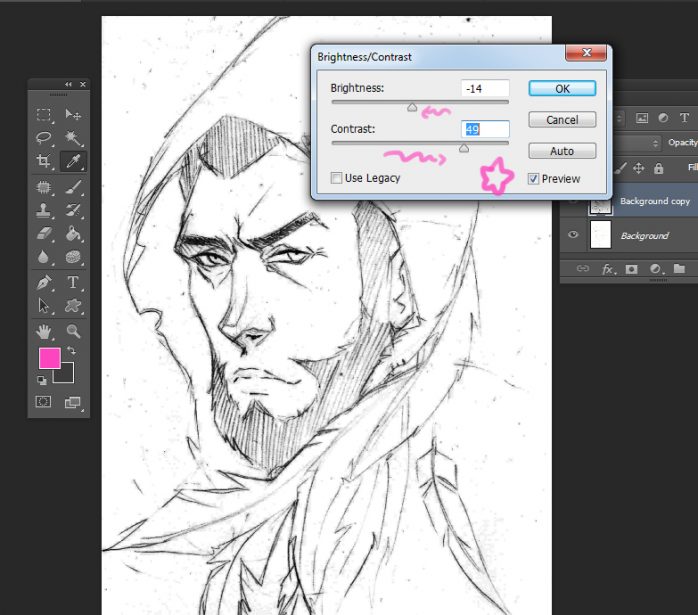The image size is (698, 615).
Task: Select the Zoom magnifier tool
Action: (x=73, y=331)
